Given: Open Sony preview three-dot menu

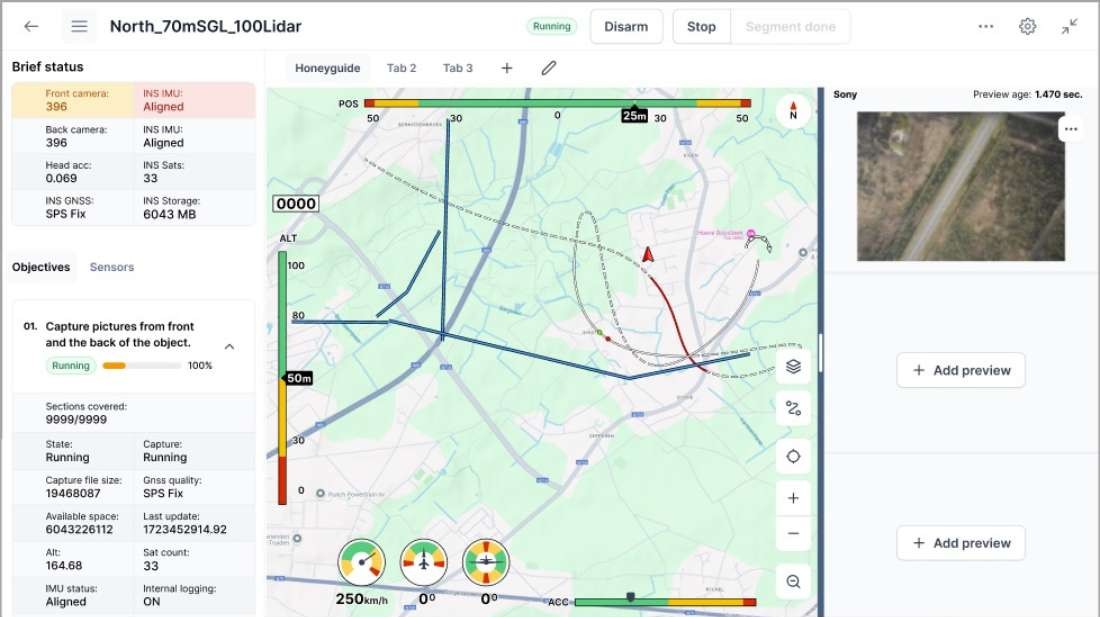Looking at the screenshot, I should tap(1071, 129).
